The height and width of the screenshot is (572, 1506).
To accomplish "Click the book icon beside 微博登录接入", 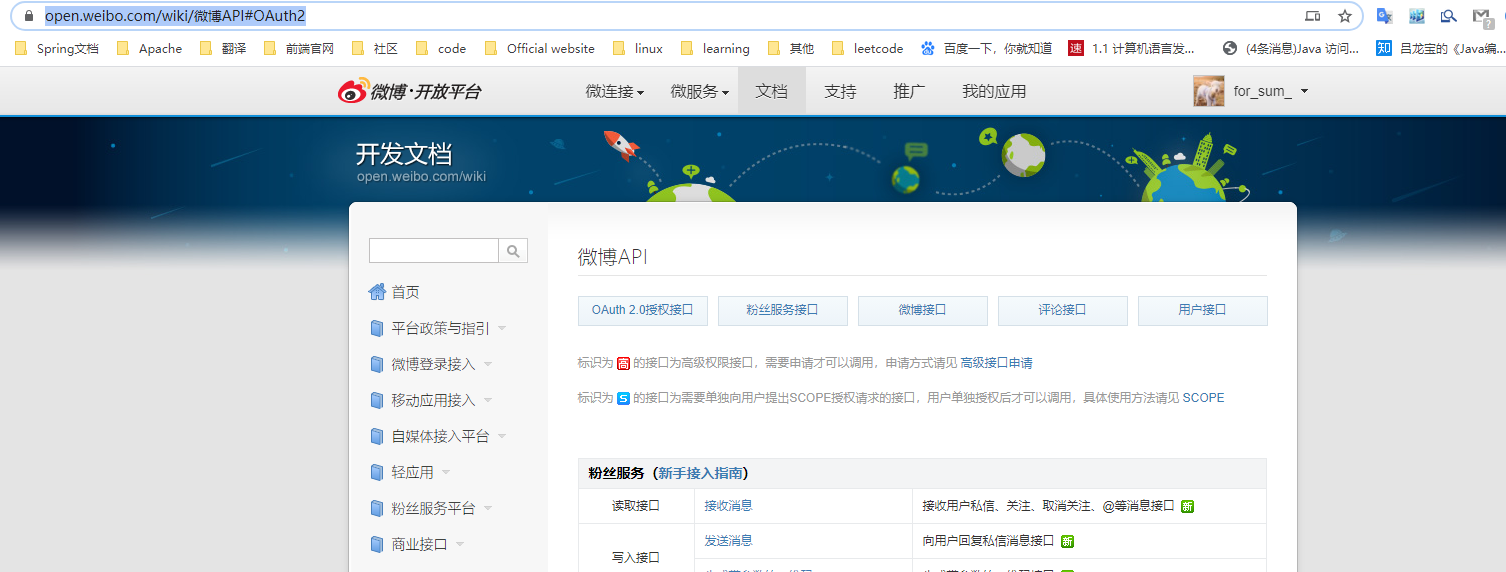I will pyautogui.click(x=377, y=364).
